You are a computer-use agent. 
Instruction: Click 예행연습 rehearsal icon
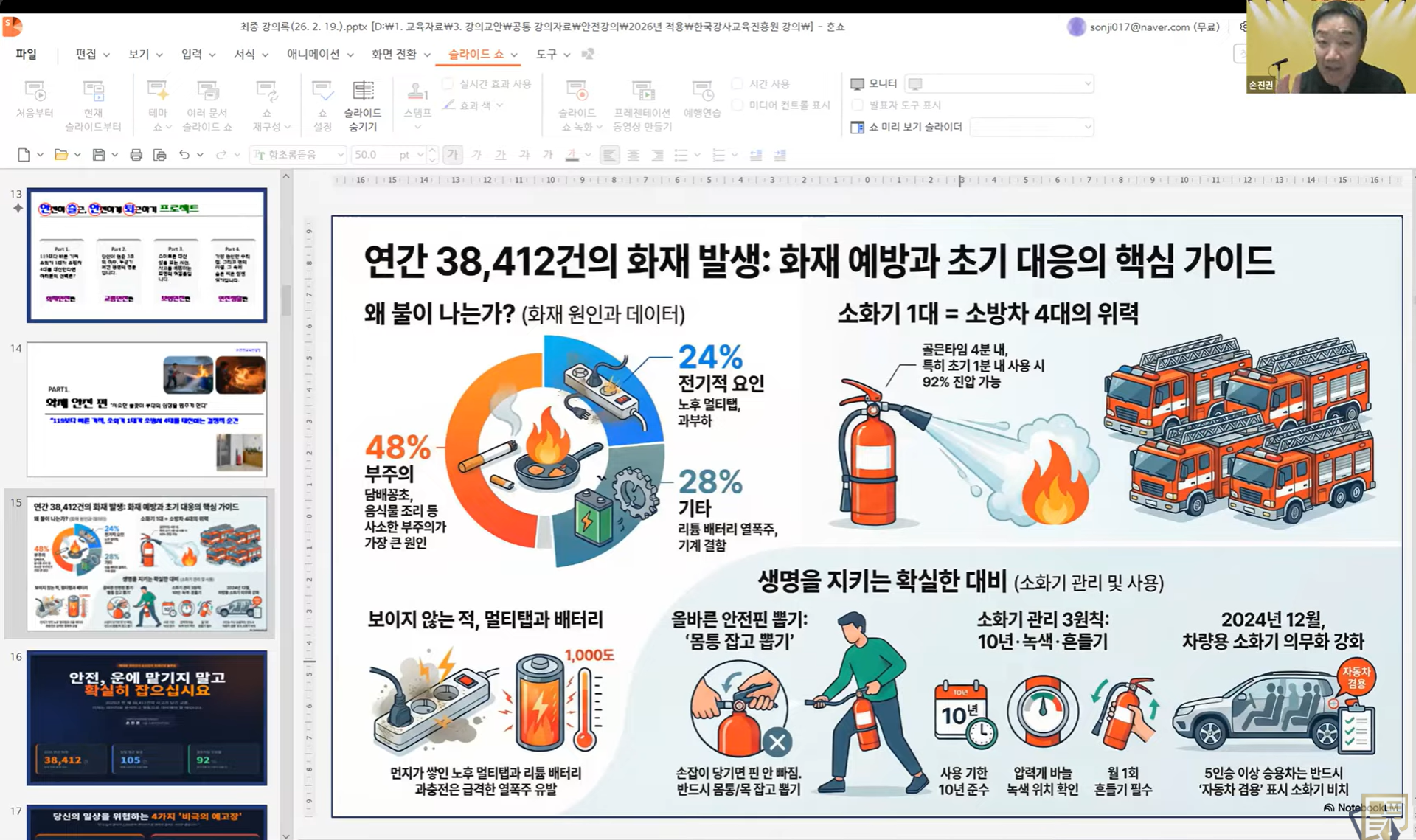click(x=702, y=100)
